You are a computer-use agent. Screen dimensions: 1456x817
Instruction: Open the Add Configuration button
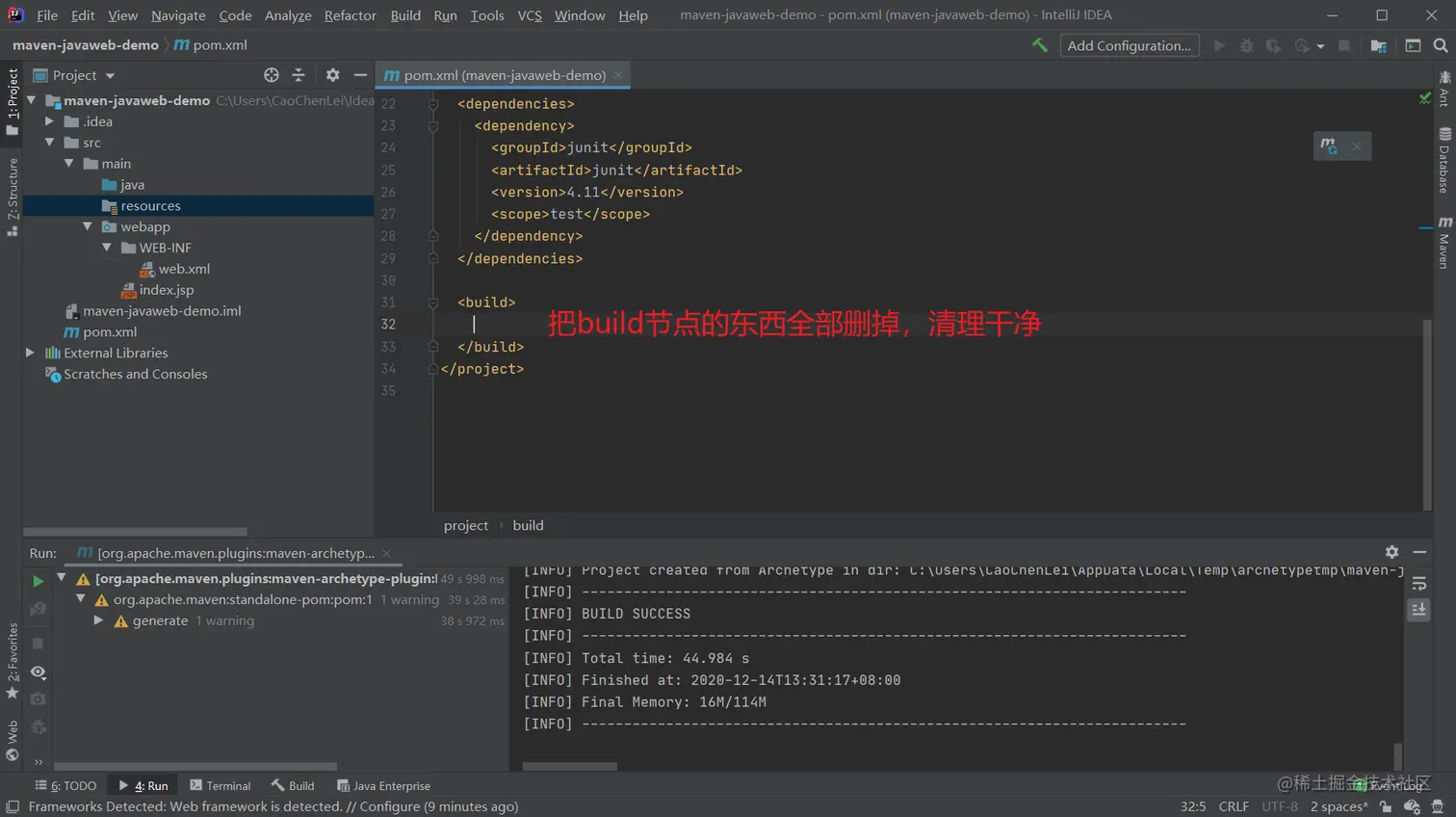1130,45
